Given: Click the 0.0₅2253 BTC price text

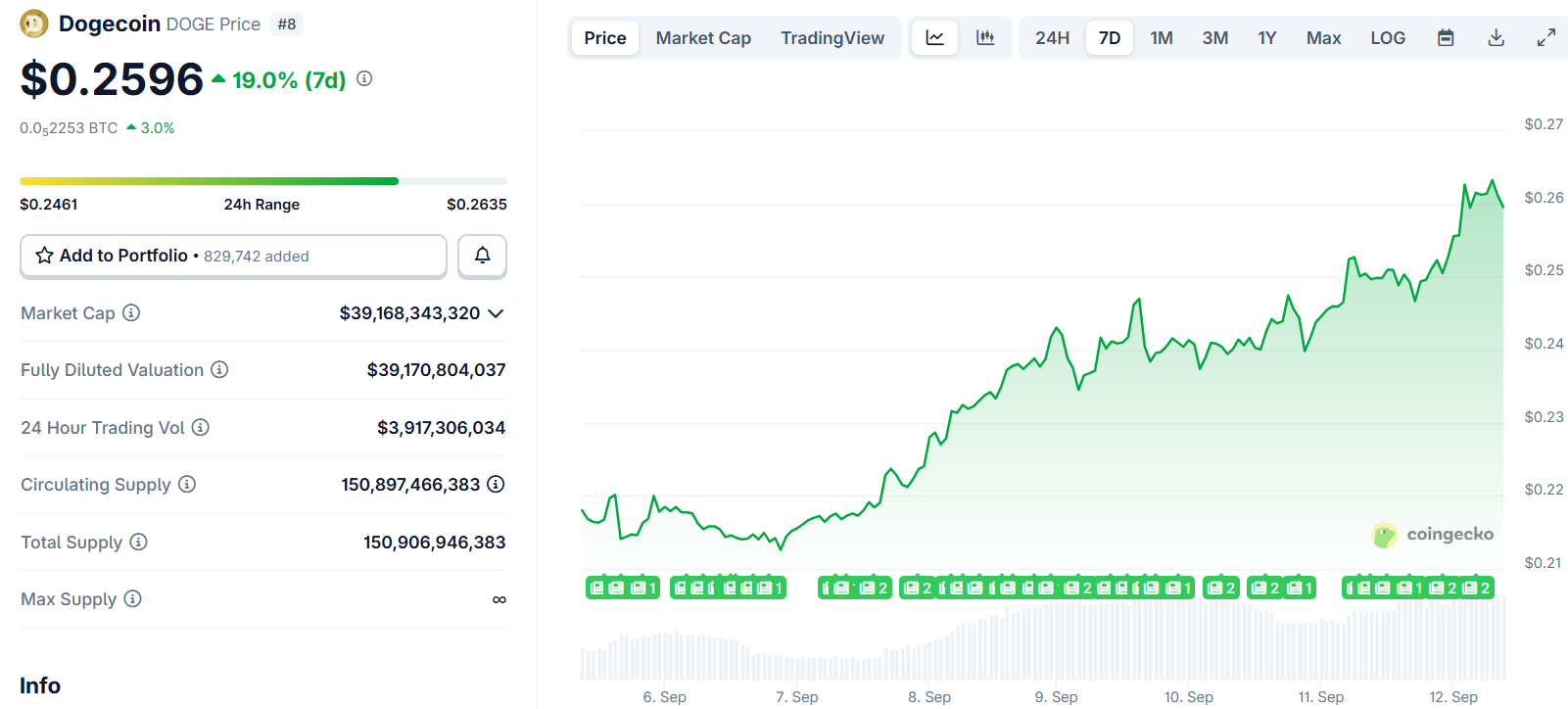Looking at the screenshot, I should click(69, 128).
